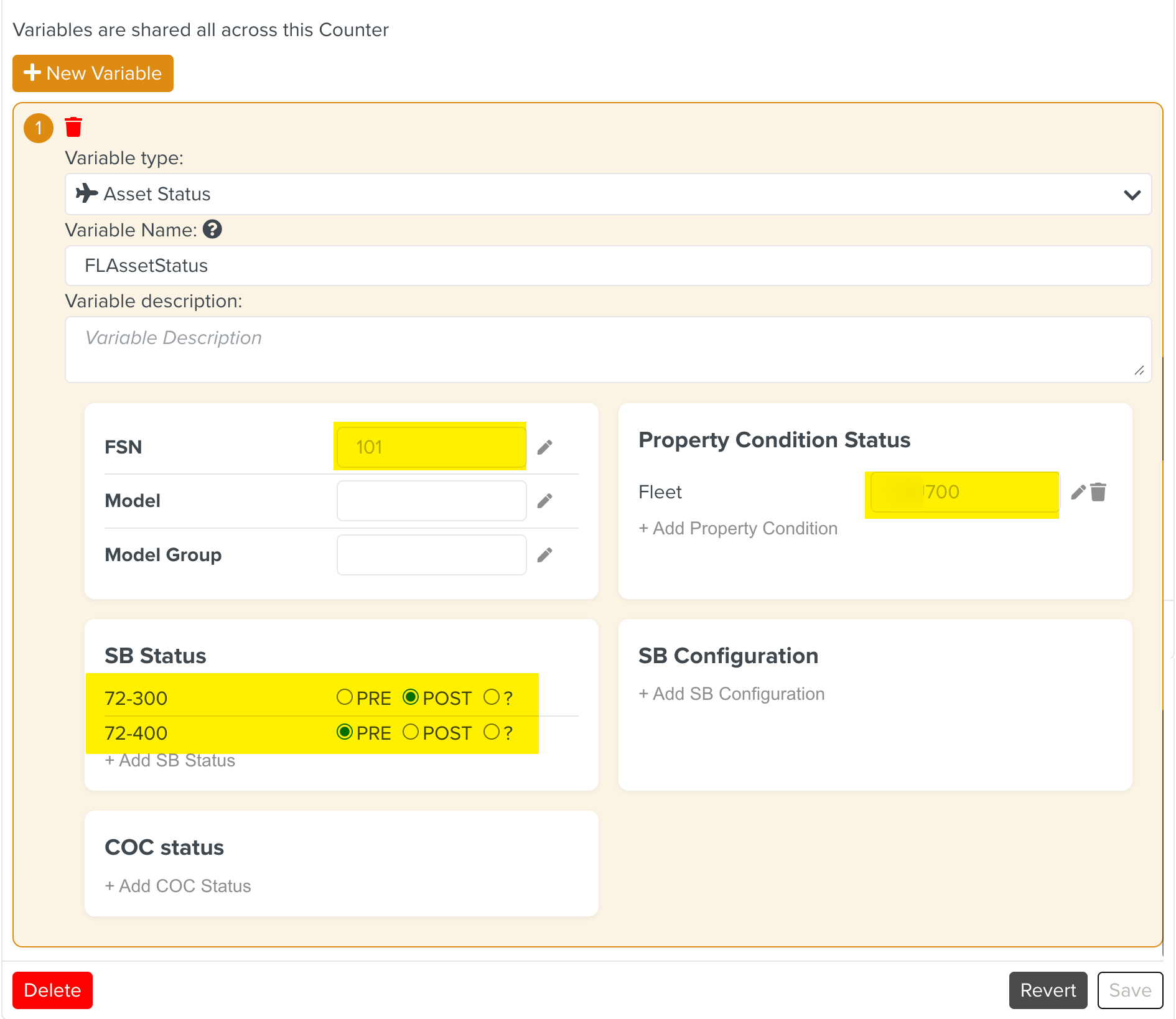Remove the Fleet property condition

[1099, 492]
